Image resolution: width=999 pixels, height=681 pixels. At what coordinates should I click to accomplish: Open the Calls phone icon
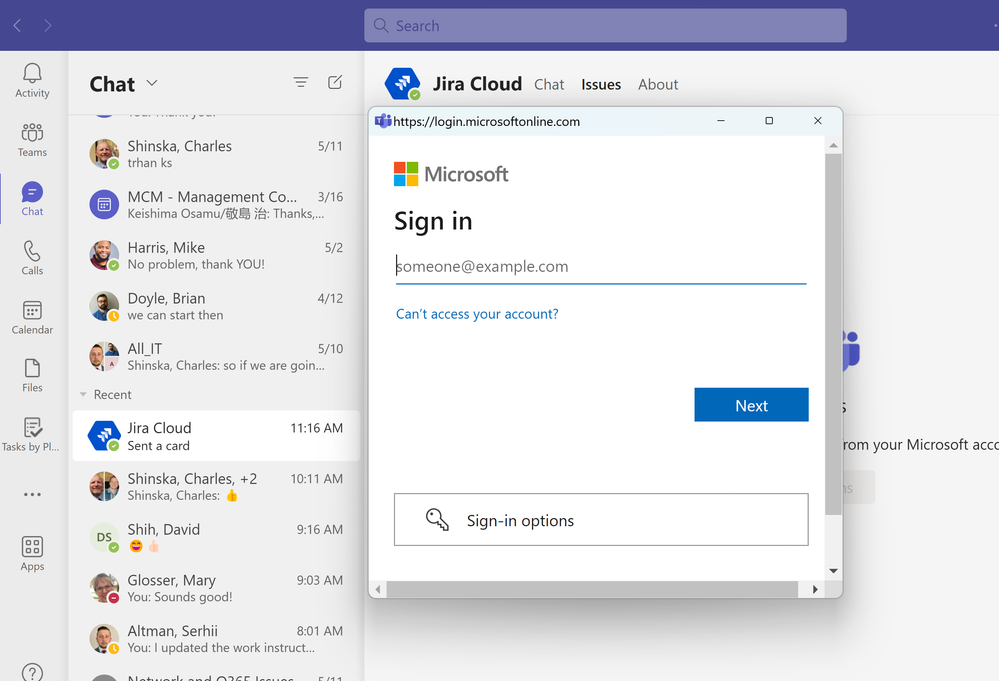32,258
